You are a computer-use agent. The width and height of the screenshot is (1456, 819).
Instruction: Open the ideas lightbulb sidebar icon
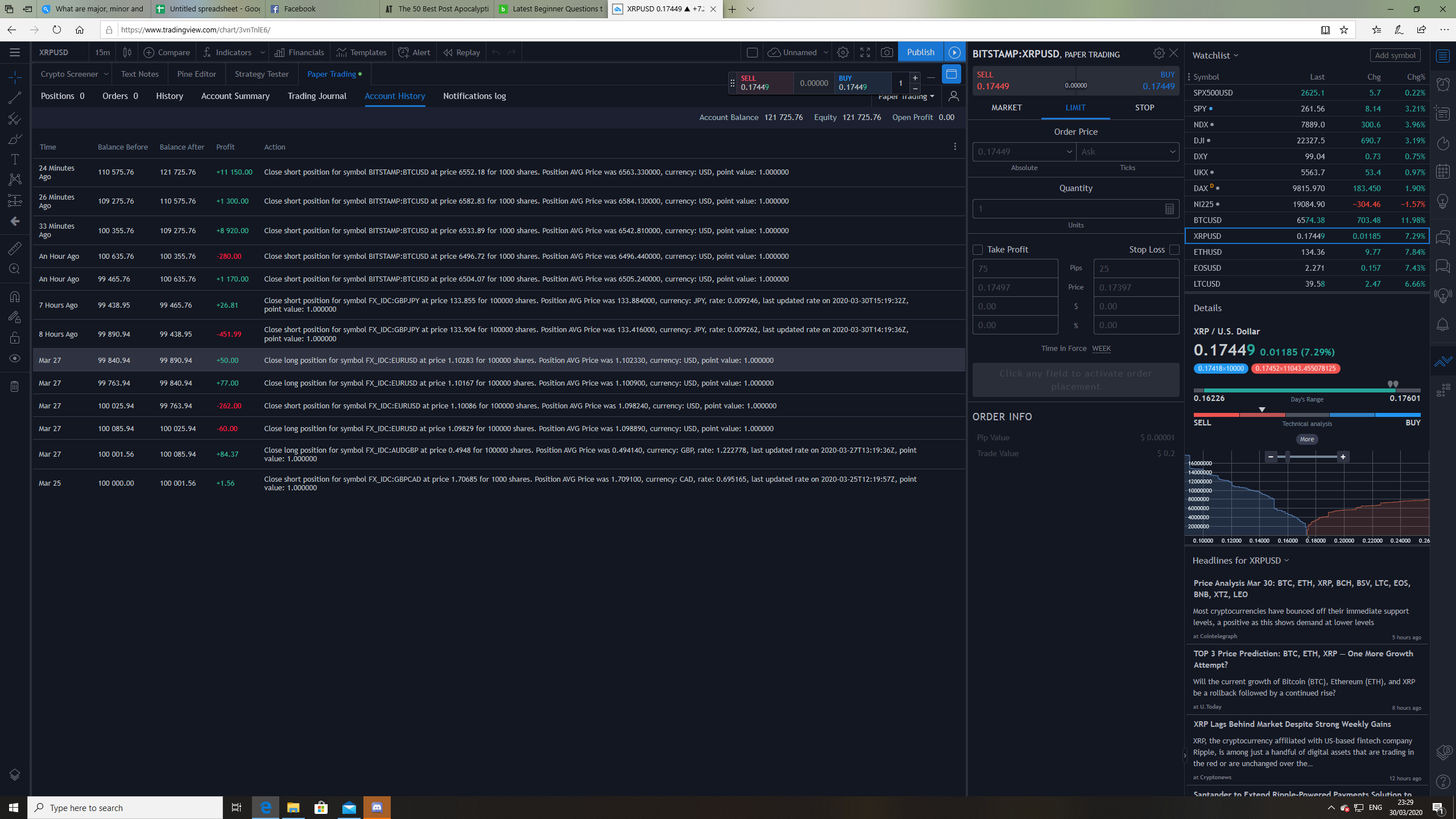[1443, 201]
